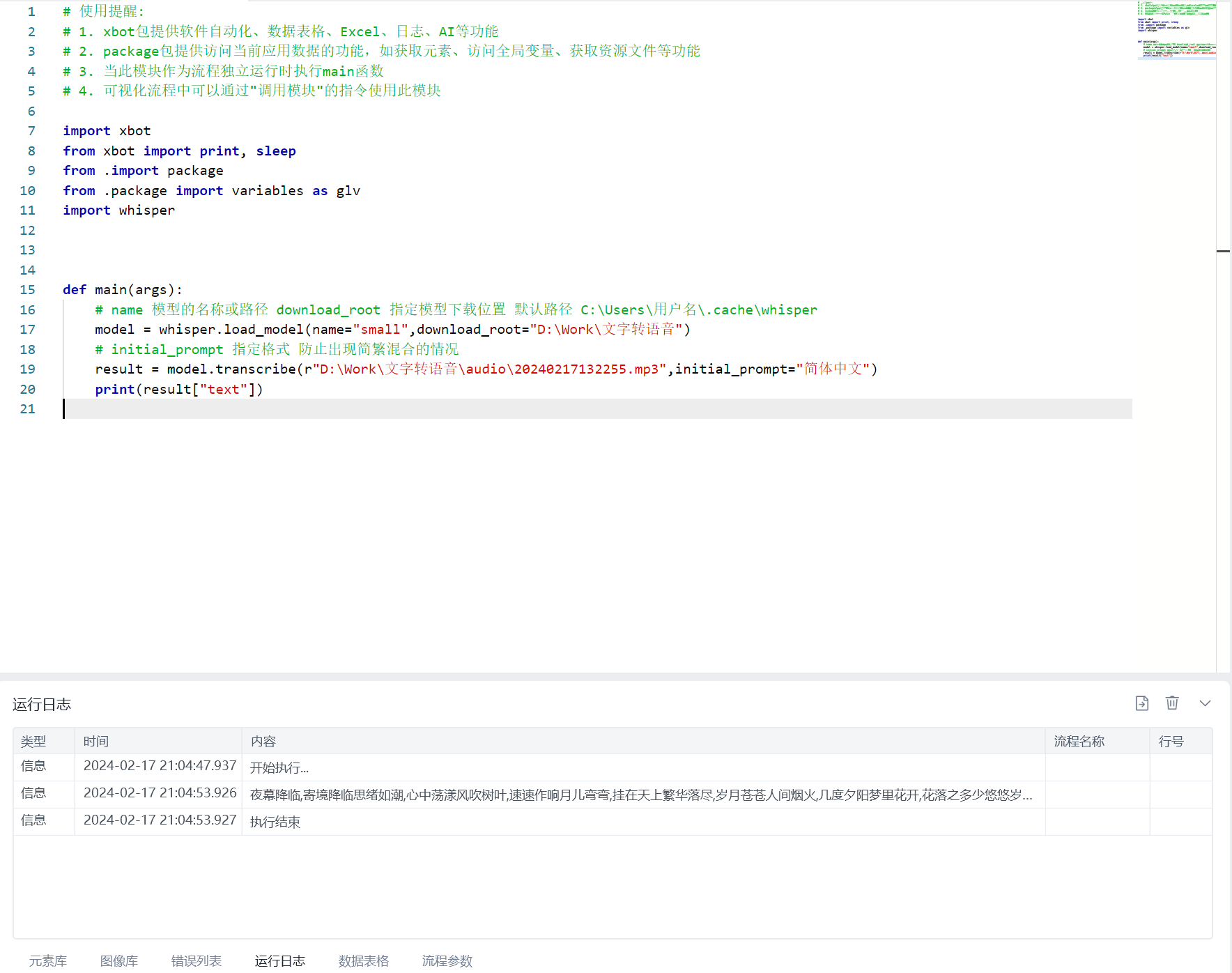Screen dimensions: 1232x973
Task: Open the 图像库 tab
Action: point(118,960)
